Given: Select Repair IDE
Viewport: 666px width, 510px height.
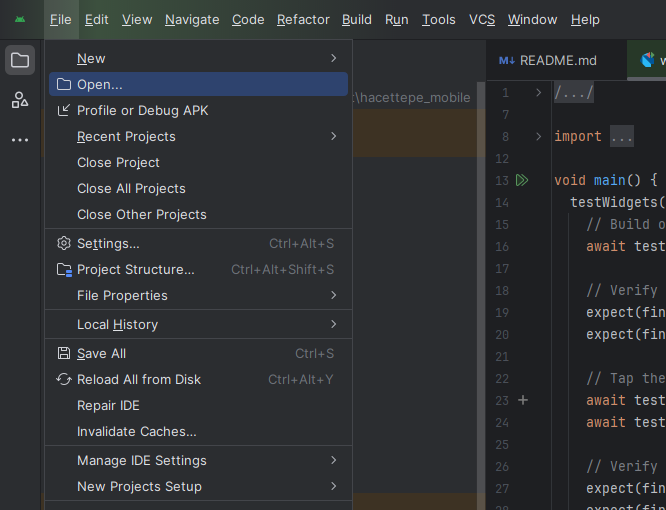Looking at the screenshot, I should pyautogui.click(x=198, y=406).
